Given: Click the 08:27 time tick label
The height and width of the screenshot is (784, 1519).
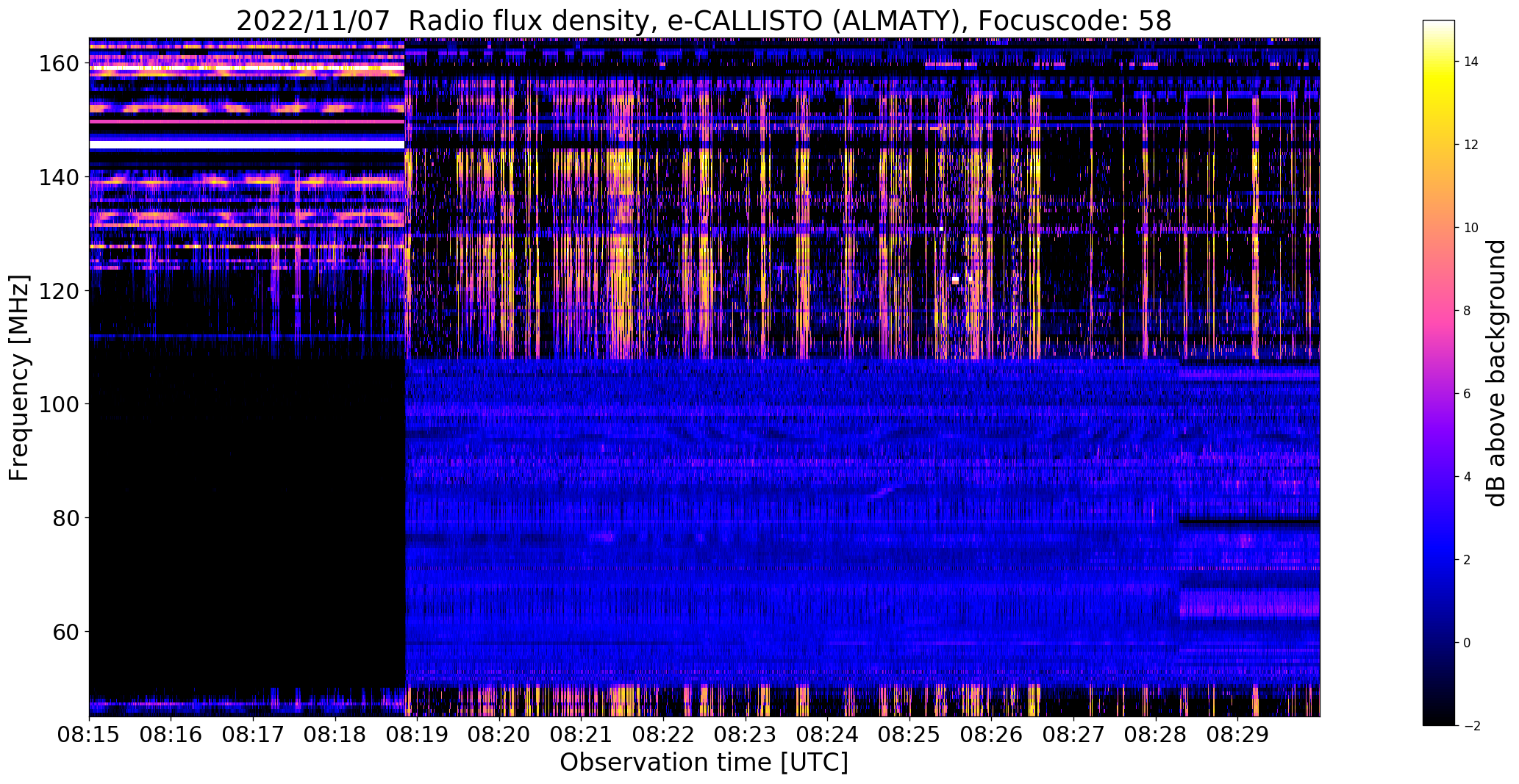Looking at the screenshot, I should (x=1073, y=734).
